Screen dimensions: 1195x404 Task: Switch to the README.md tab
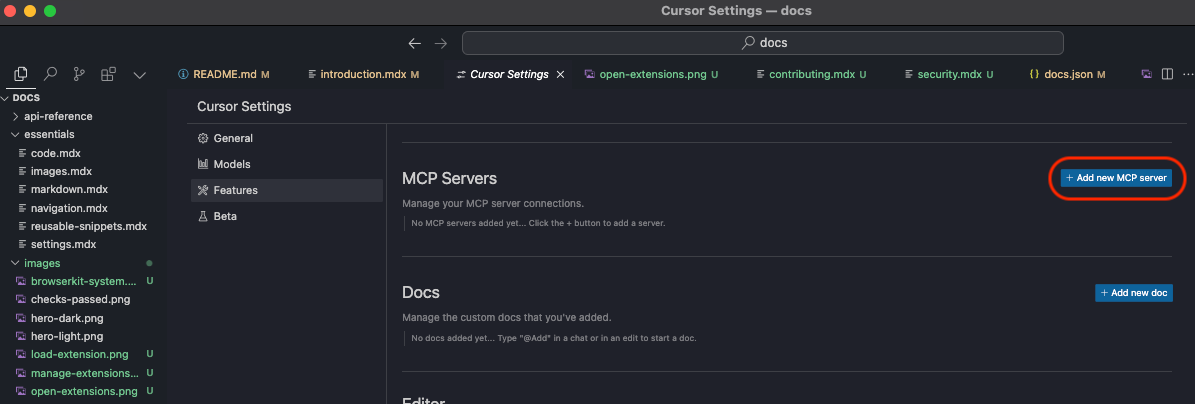pos(223,75)
